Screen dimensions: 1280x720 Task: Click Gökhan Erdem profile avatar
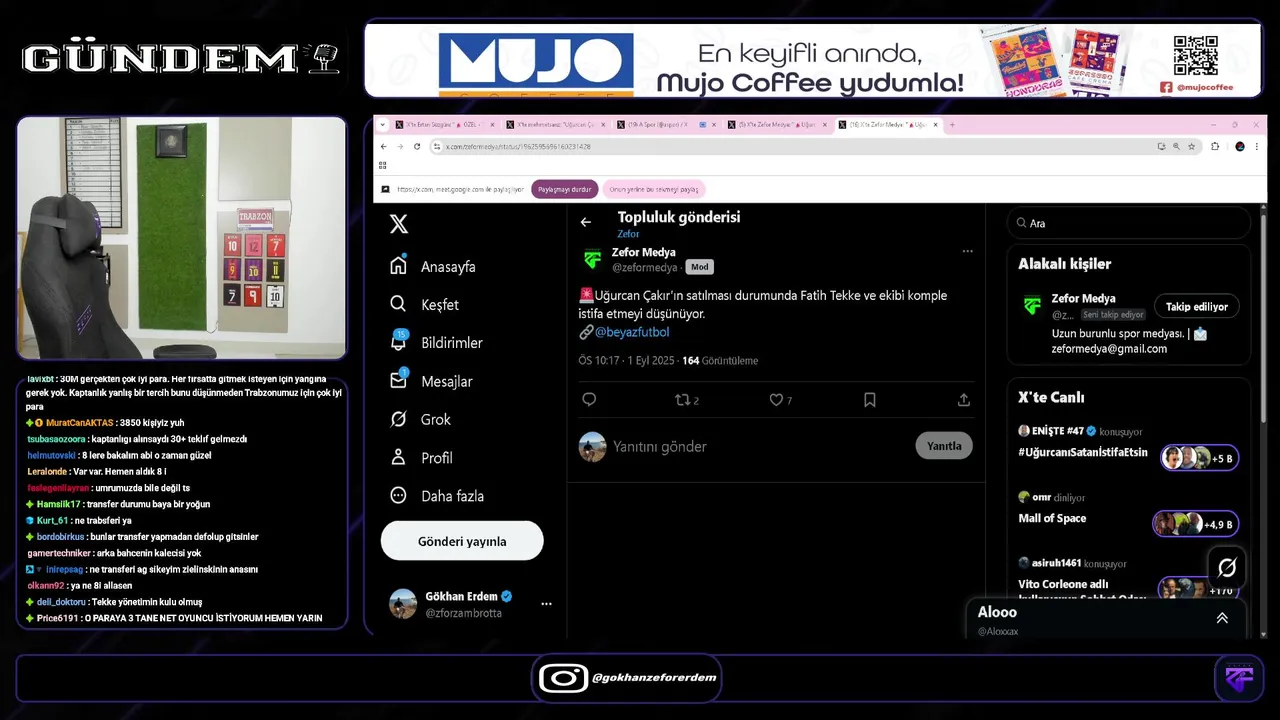[403, 604]
